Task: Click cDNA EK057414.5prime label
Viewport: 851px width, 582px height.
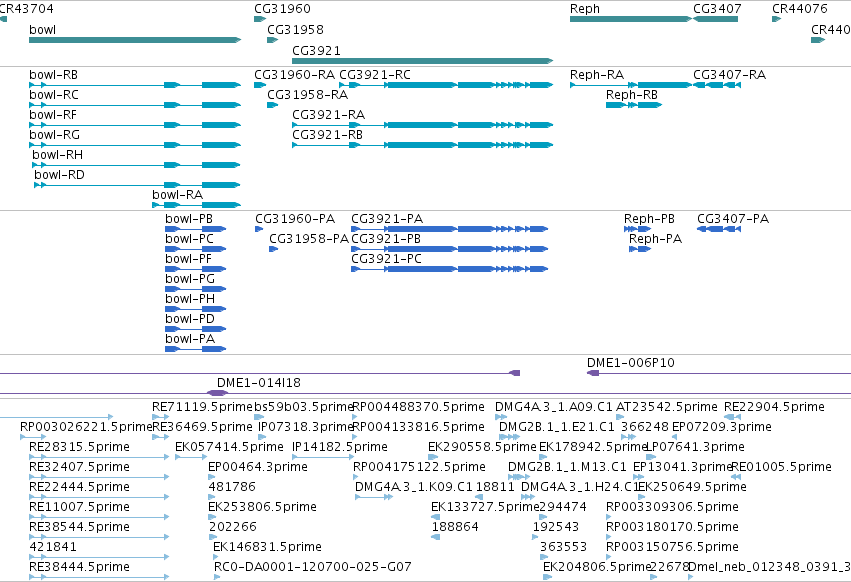Action: pos(229,447)
